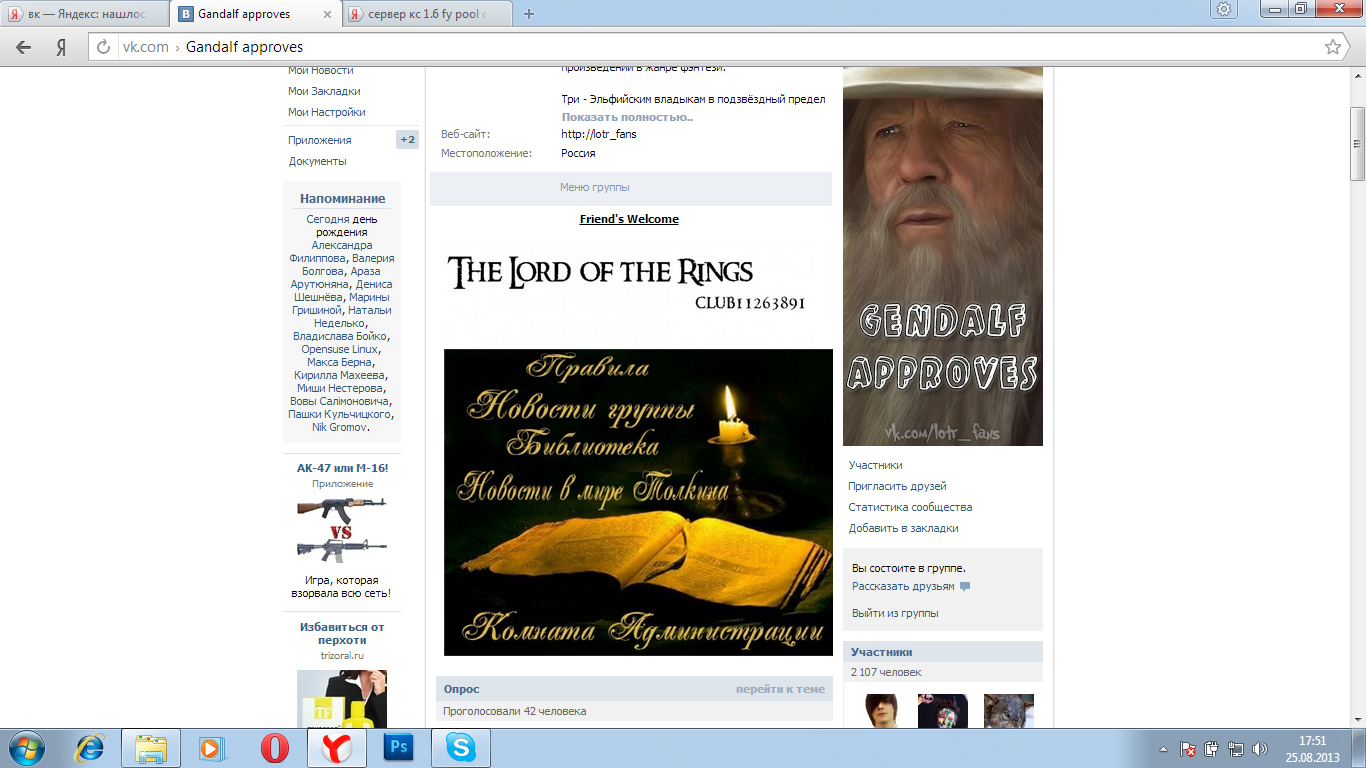Open Photoshop from the taskbar
The width and height of the screenshot is (1366, 768).
tap(399, 748)
